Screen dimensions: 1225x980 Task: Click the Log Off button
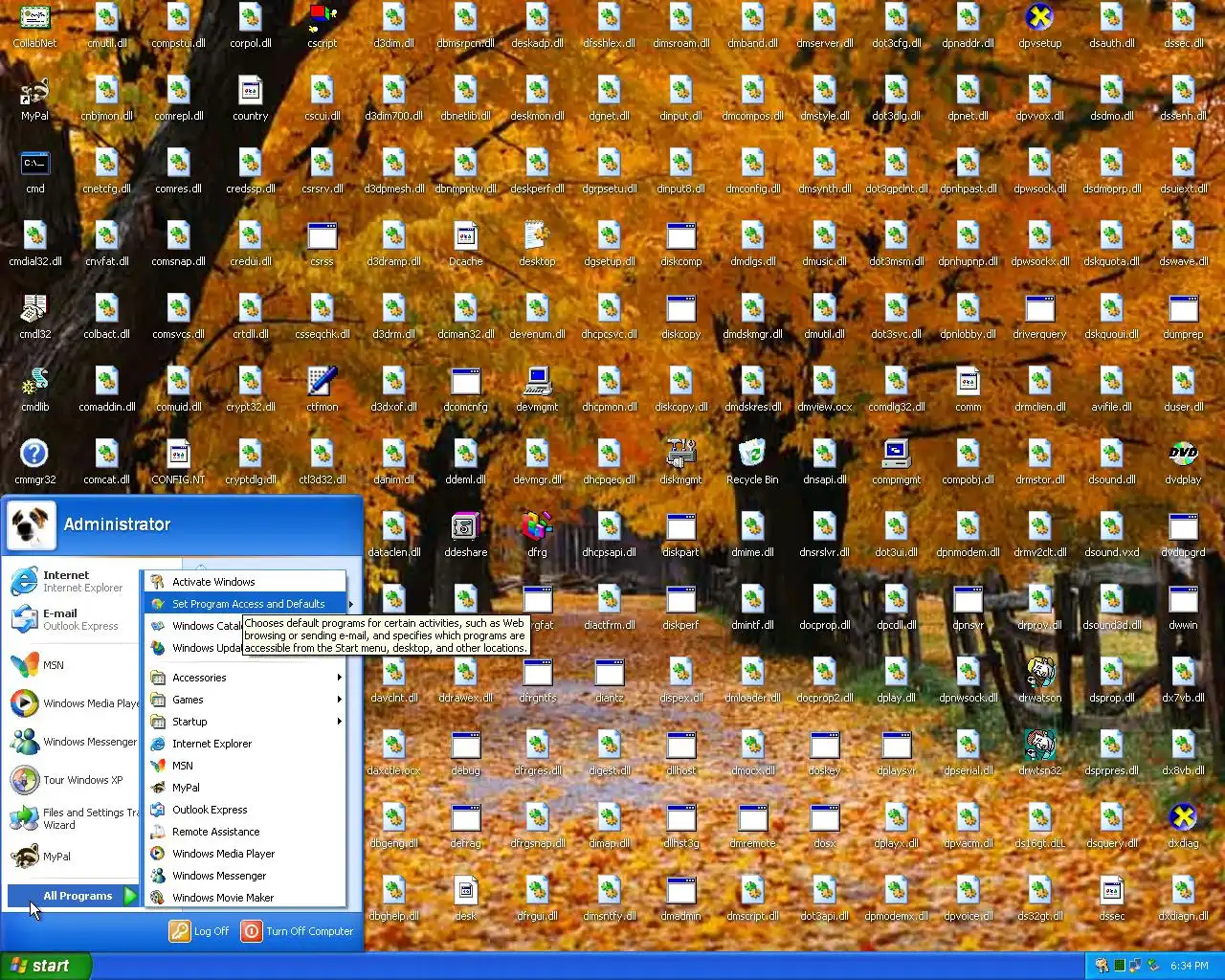tap(200, 931)
